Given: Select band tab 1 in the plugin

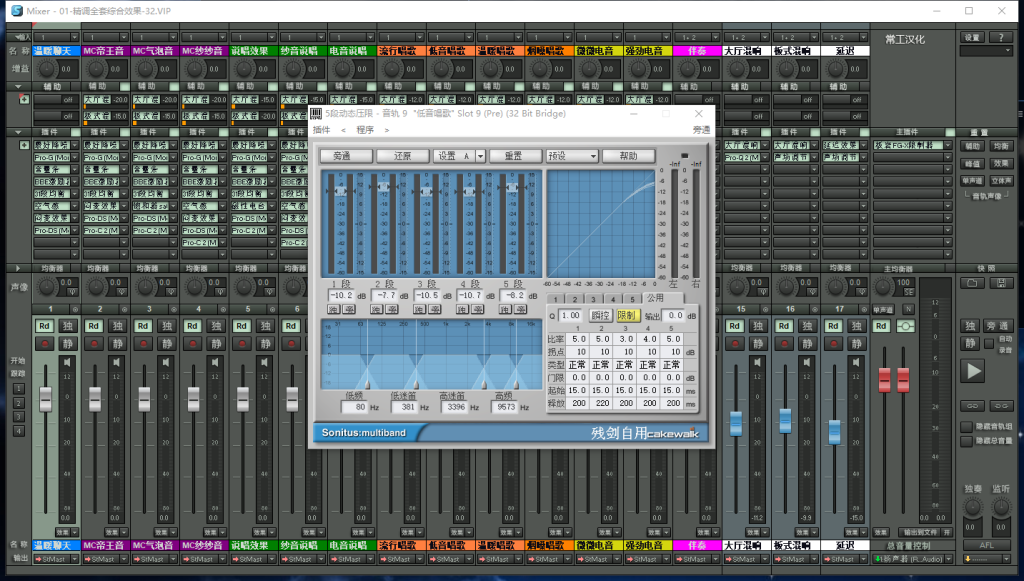Looking at the screenshot, I should (x=555, y=299).
